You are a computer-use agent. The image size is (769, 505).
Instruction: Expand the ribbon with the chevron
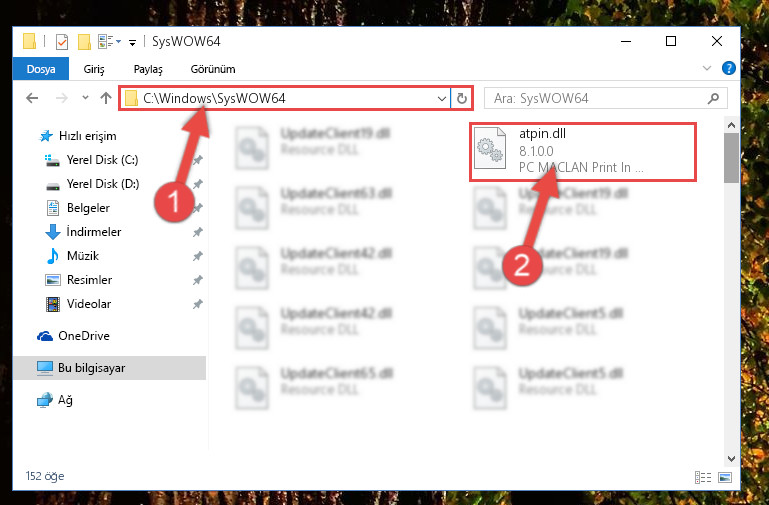[x=707, y=68]
